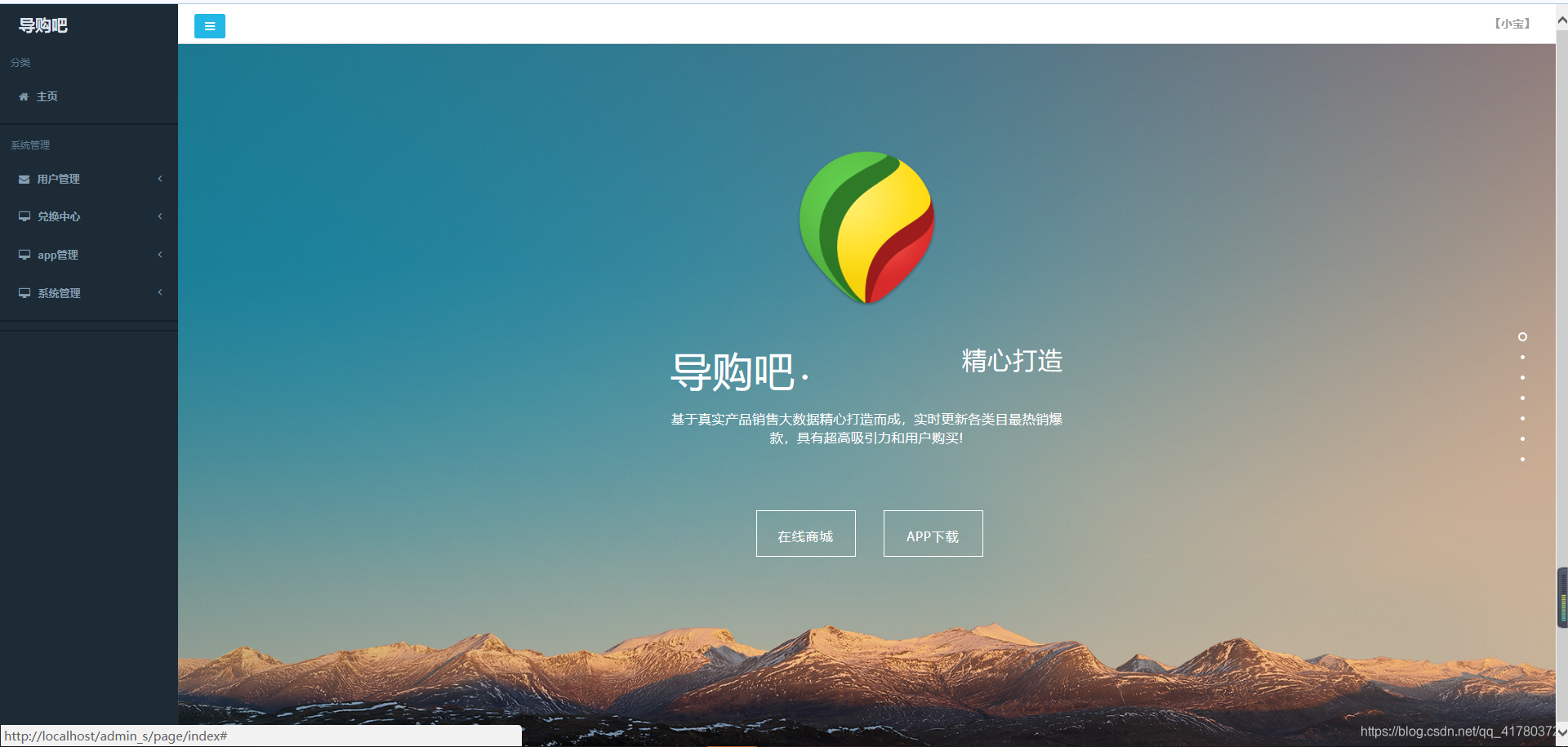Click the APP下载 button

pos(933,534)
